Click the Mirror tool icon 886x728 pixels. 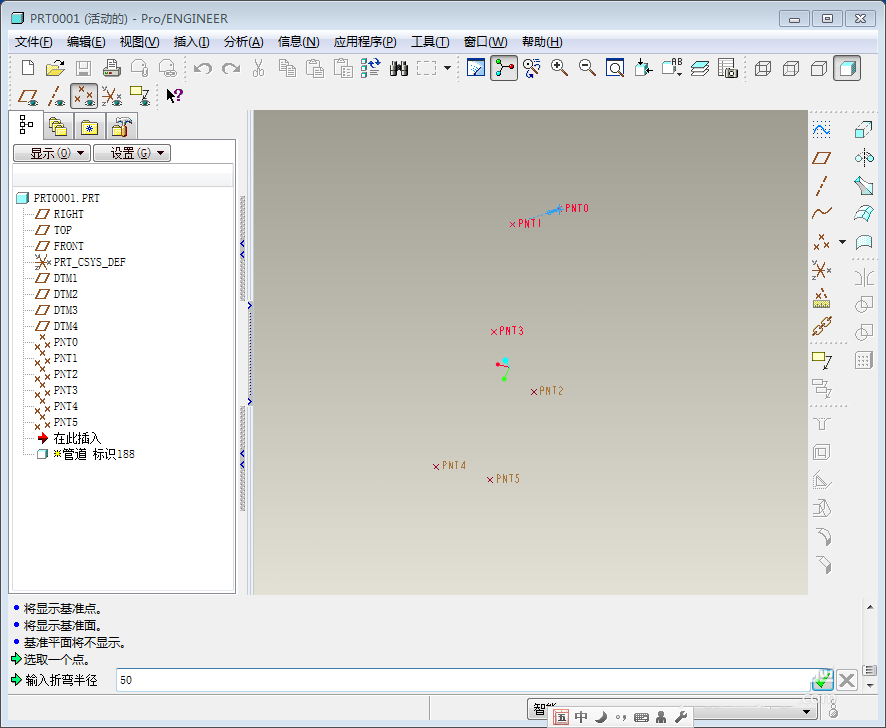pos(863,278)
